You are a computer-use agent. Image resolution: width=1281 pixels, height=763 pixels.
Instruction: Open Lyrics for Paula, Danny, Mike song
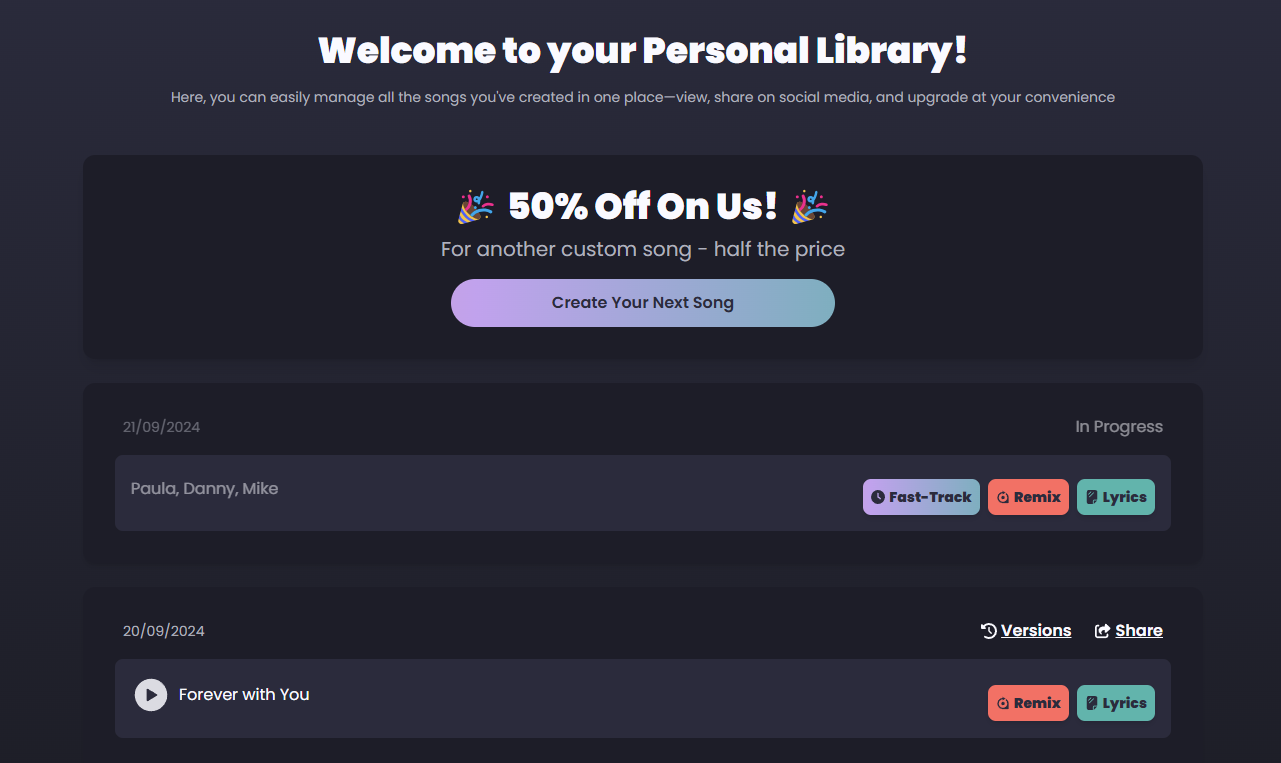[x=1115, y=497]
